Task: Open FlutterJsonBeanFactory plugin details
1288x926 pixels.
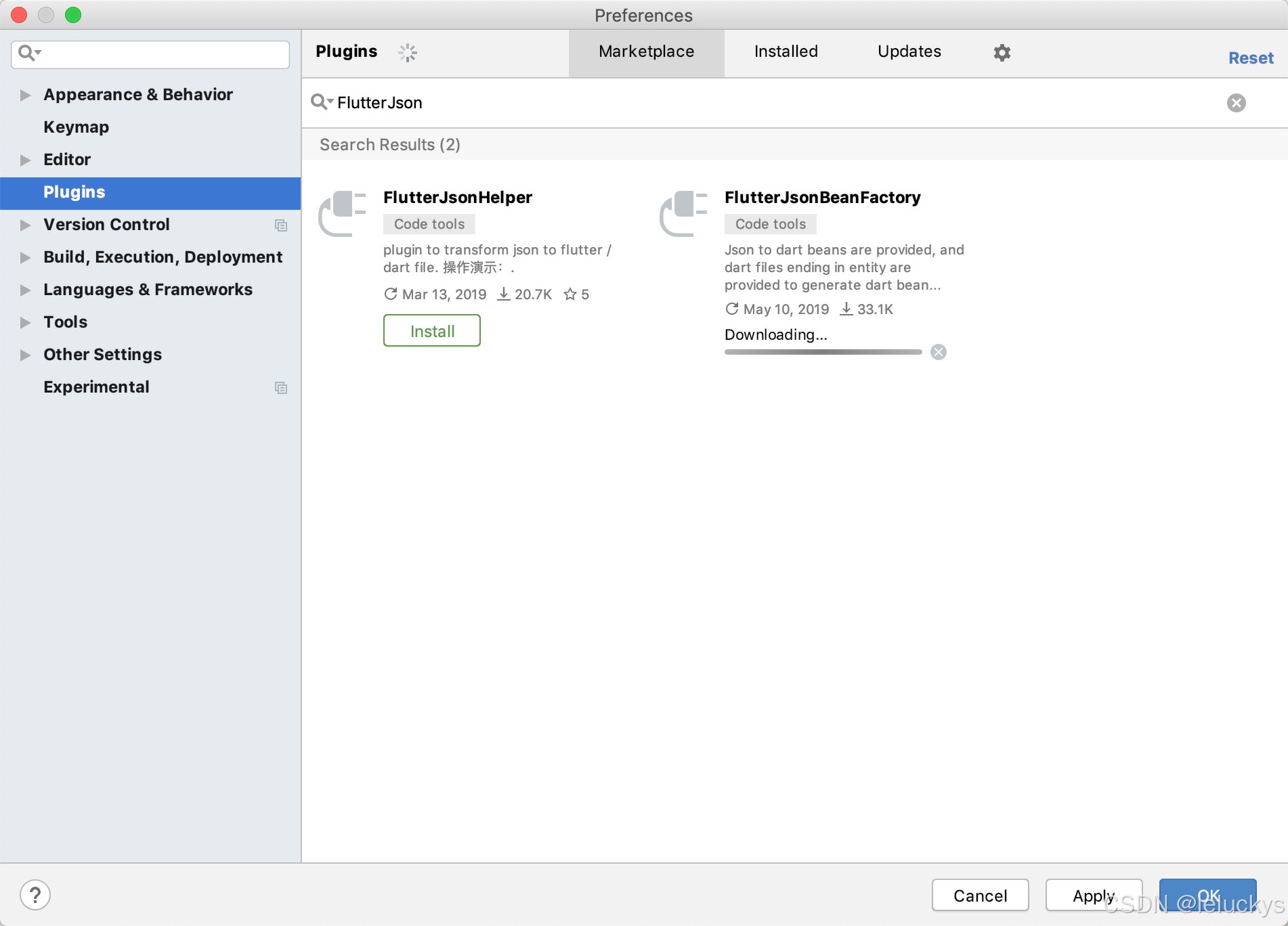Action: 822,198
